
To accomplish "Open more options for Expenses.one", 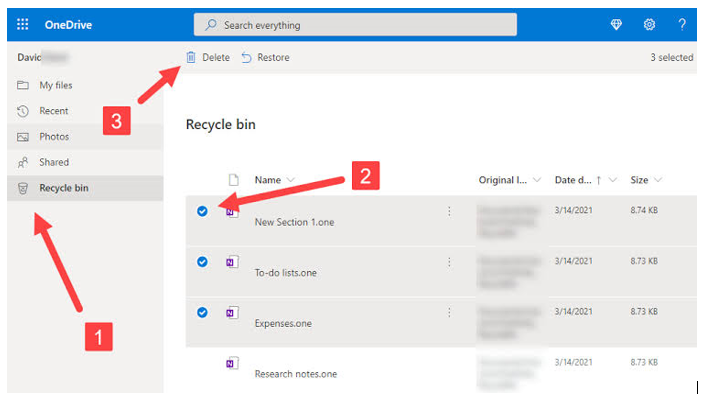I will point(449,312).
